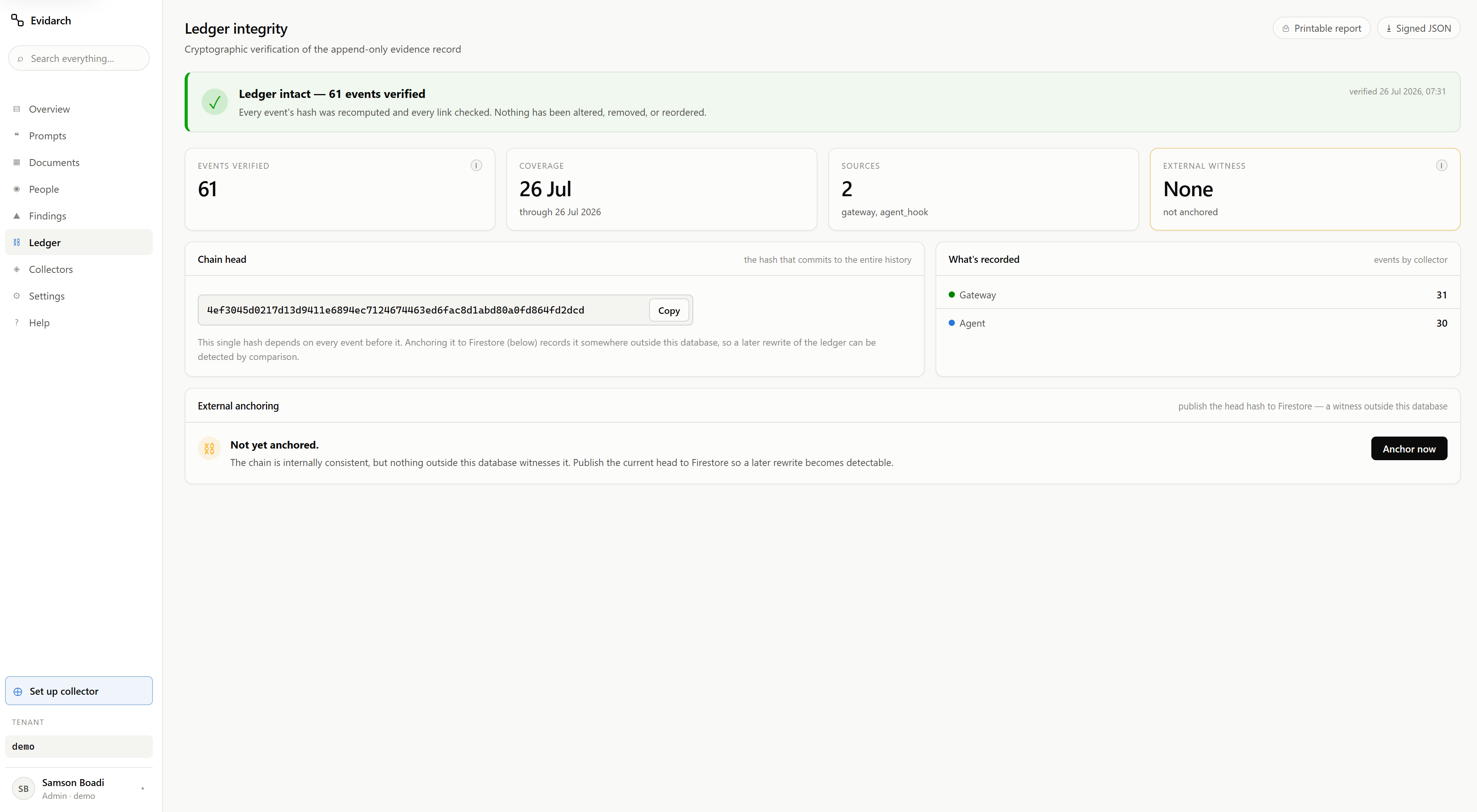Viewport: 1477px width, 812px height.
Task: Click the External Witness None value
Action: (x=1188, y=189)
